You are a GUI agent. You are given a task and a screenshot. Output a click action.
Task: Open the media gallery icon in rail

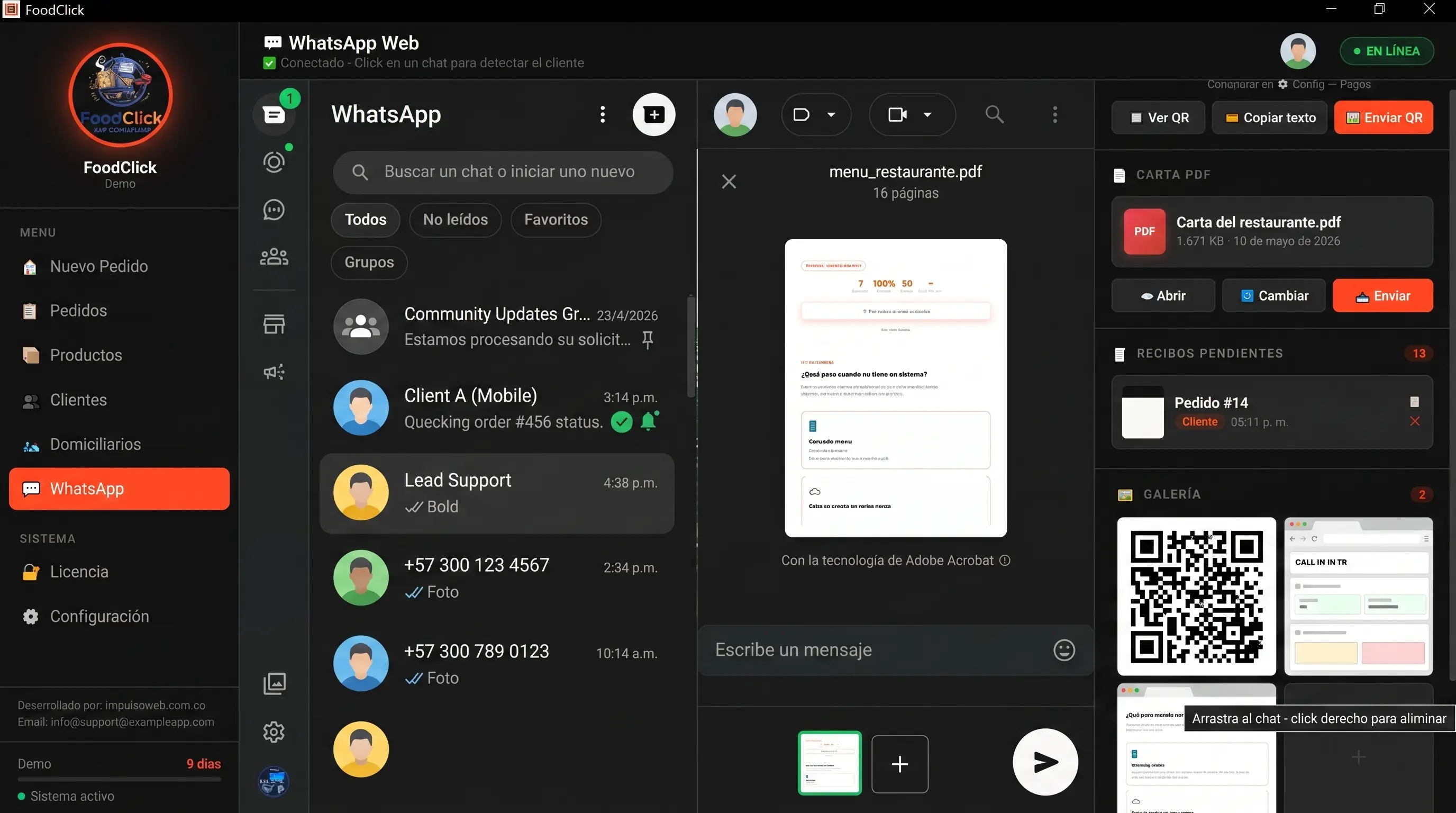point(274,683)
